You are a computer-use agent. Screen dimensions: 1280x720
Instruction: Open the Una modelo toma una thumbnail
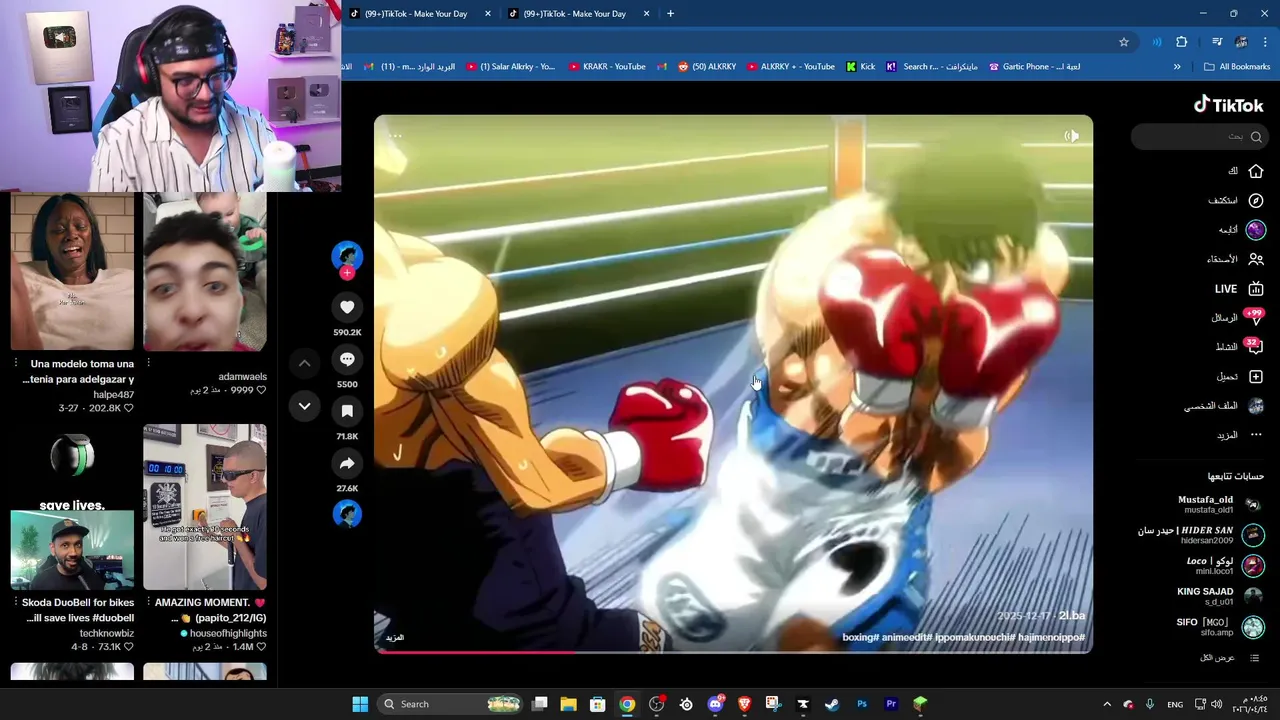click(72, 271)
